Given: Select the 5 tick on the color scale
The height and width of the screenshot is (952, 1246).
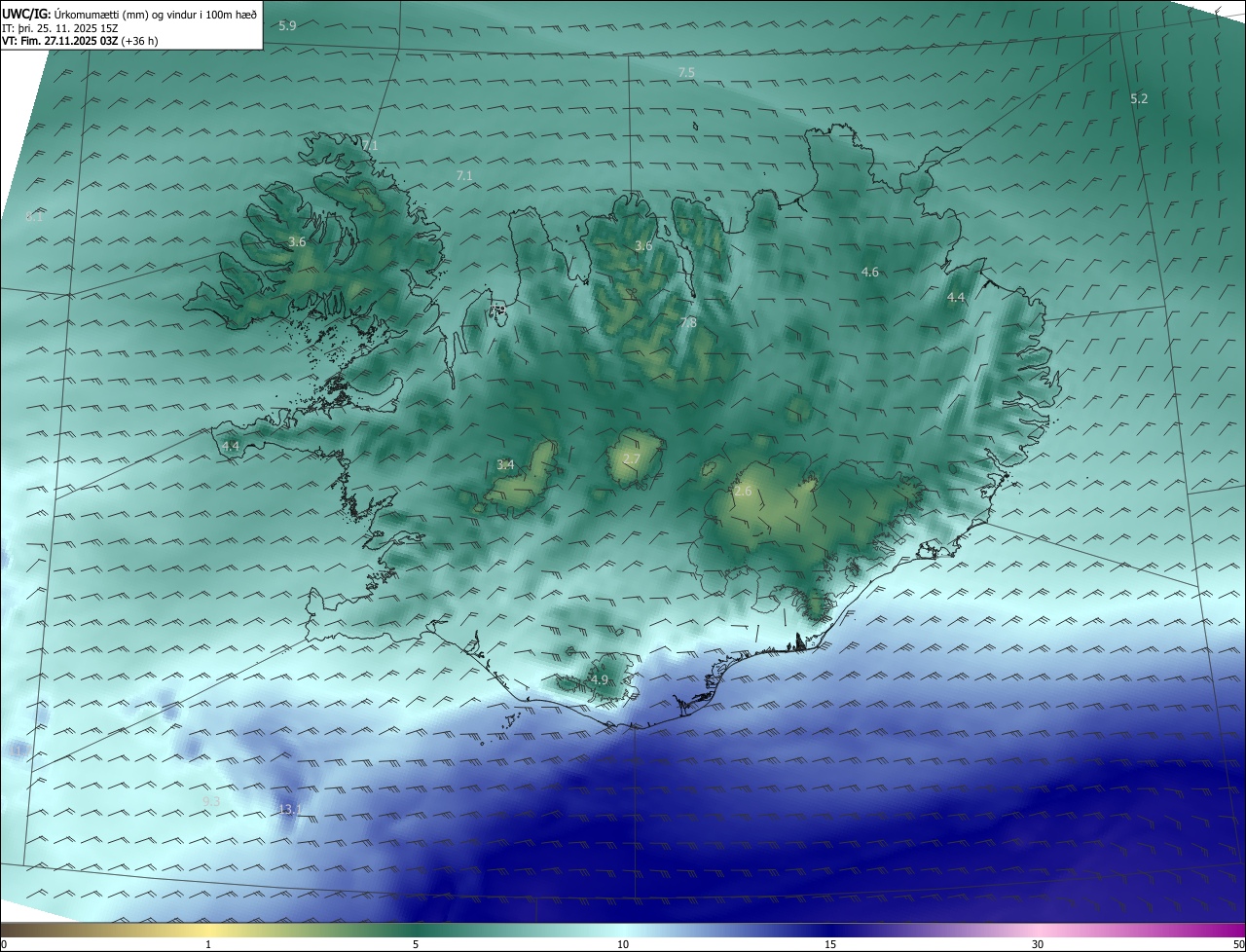Looking at the screenshot, I should [416, 944].
